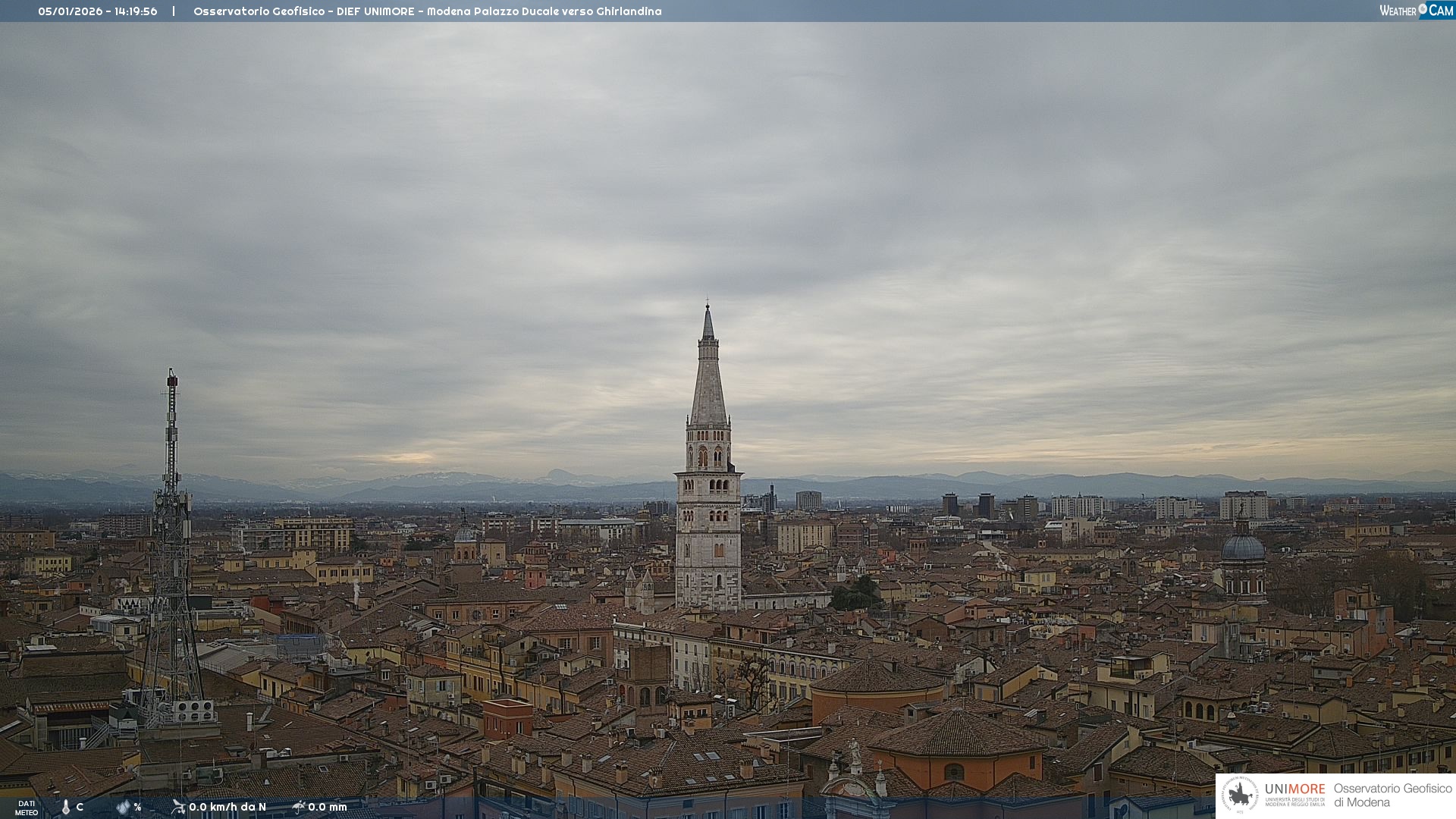Click the 0.0 mm rainfall reading
The image size is (1456, 819).
coord(328,807)
